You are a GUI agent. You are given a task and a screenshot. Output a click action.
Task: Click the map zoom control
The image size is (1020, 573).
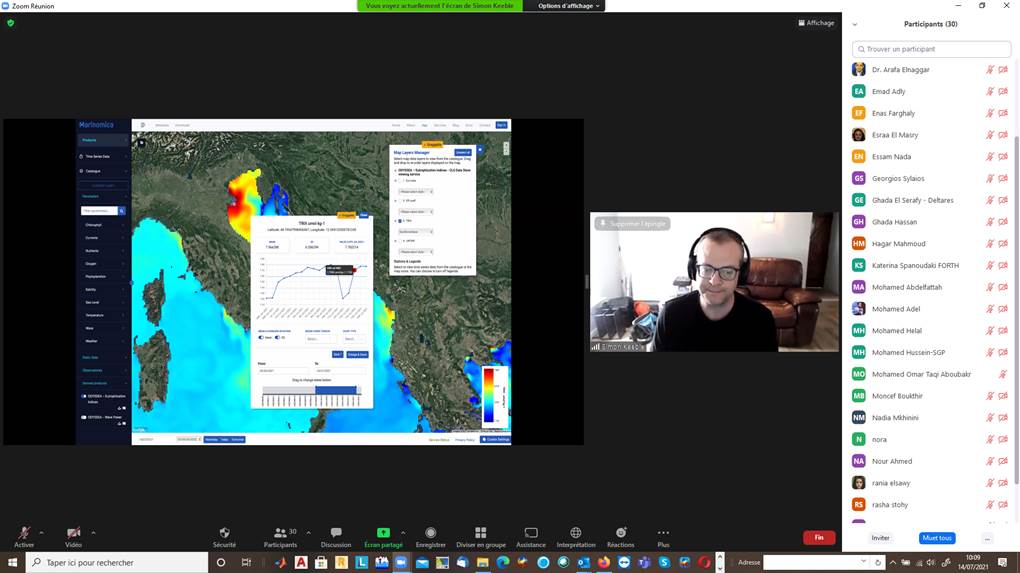click(x=506, y=149)
